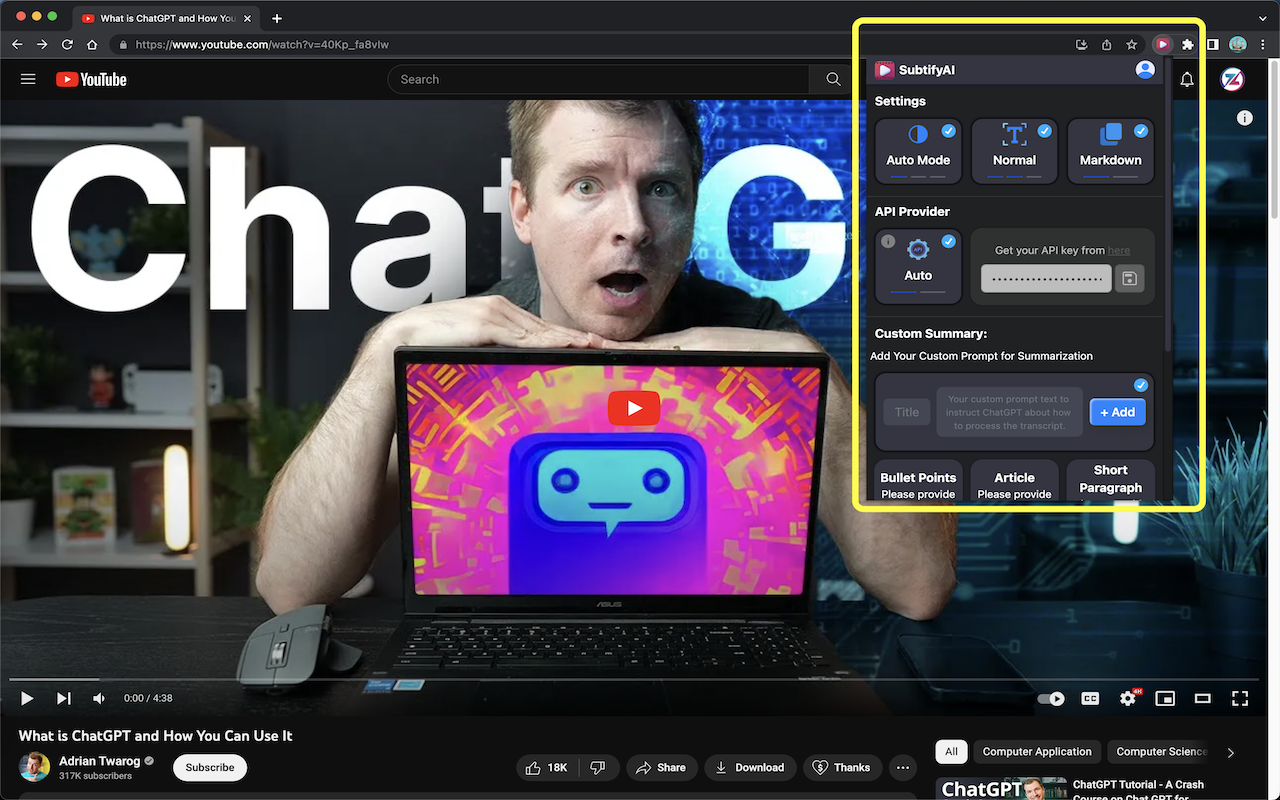Bookmark this page with the star icon
Viewport: 1280px width, 800px height.
click(x=1132, y=44)
